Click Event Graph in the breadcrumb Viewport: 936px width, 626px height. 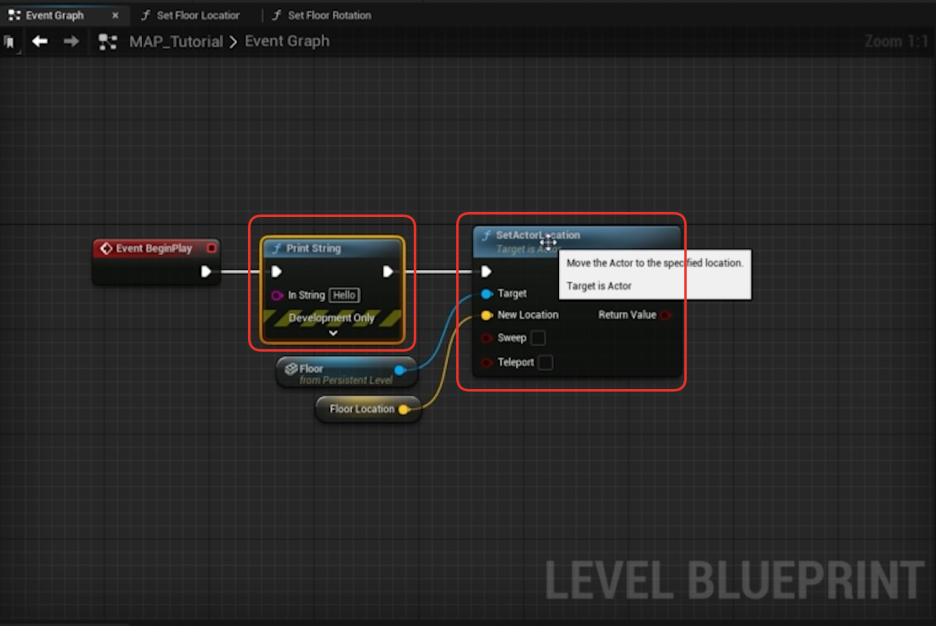click(287, 41)
